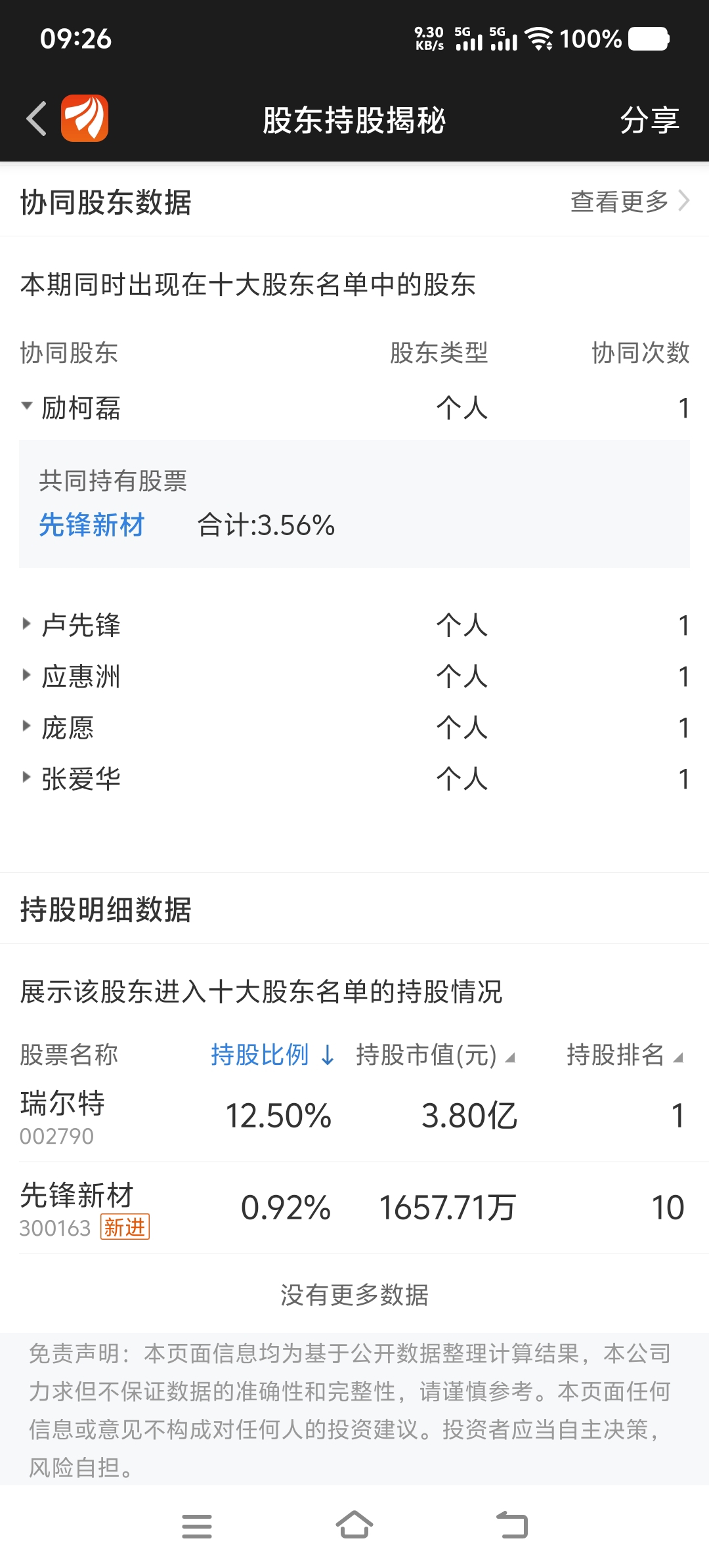This screenshot has width=709, height=1568.
Task: Open the 先锋新材 300163 holding row
Action: pos(354,1208)
